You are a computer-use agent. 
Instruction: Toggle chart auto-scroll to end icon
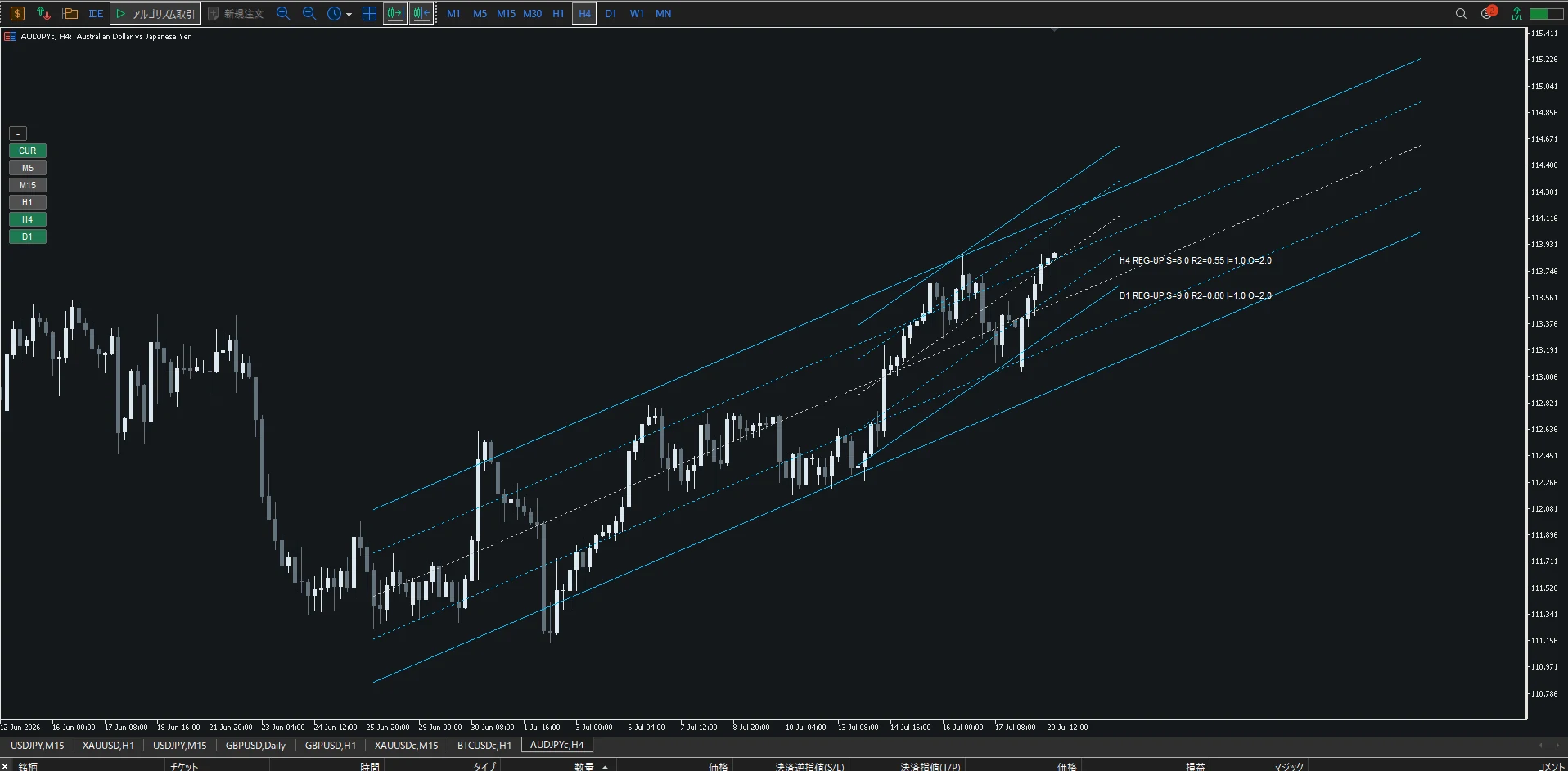pyautogui.click(x=395, y=13)
